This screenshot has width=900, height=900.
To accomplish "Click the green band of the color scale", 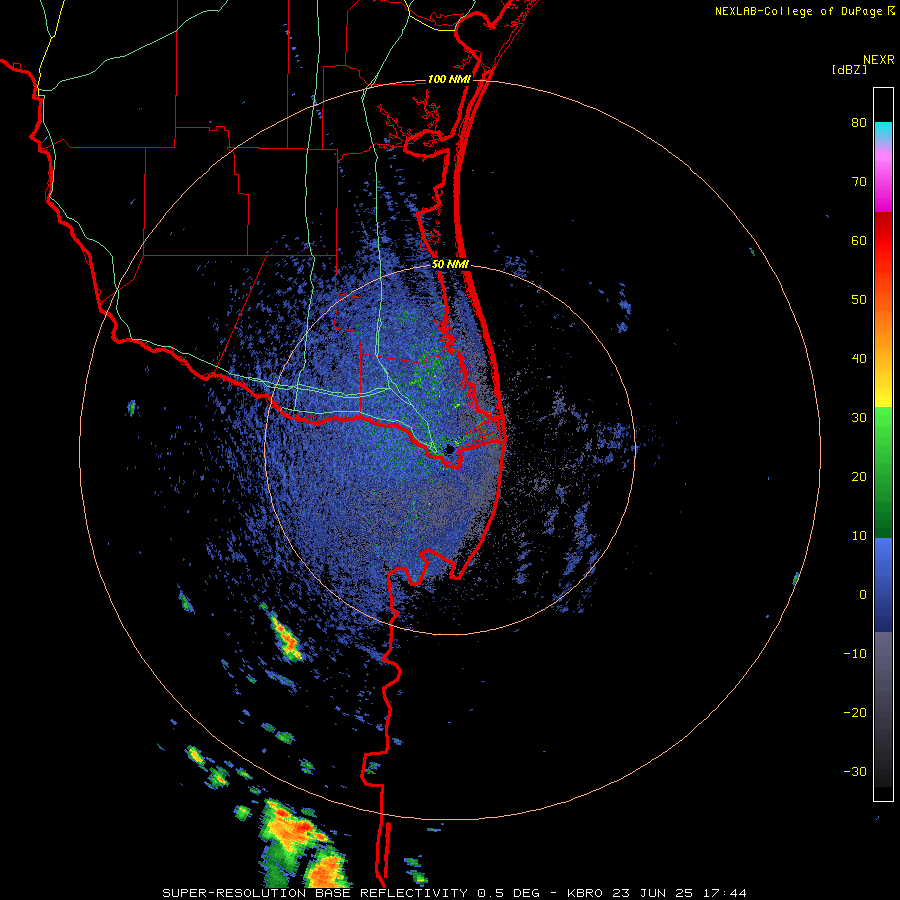I will [x=883, y=472].
